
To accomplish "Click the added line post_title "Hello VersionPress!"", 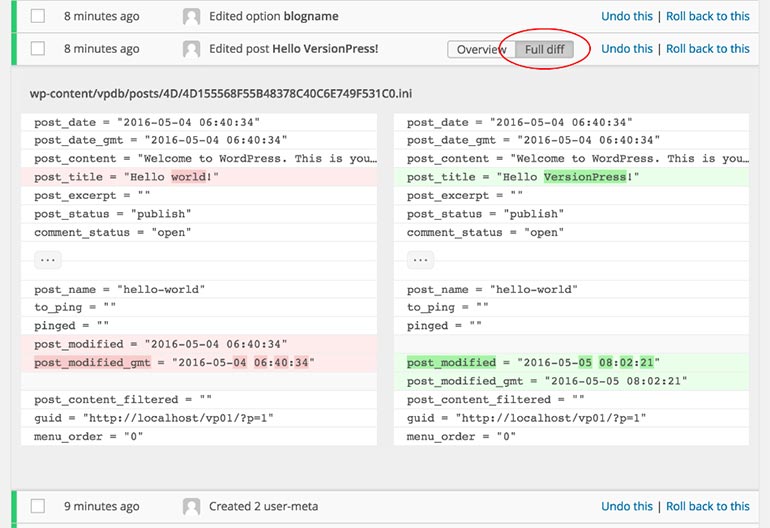I will 572,177.
